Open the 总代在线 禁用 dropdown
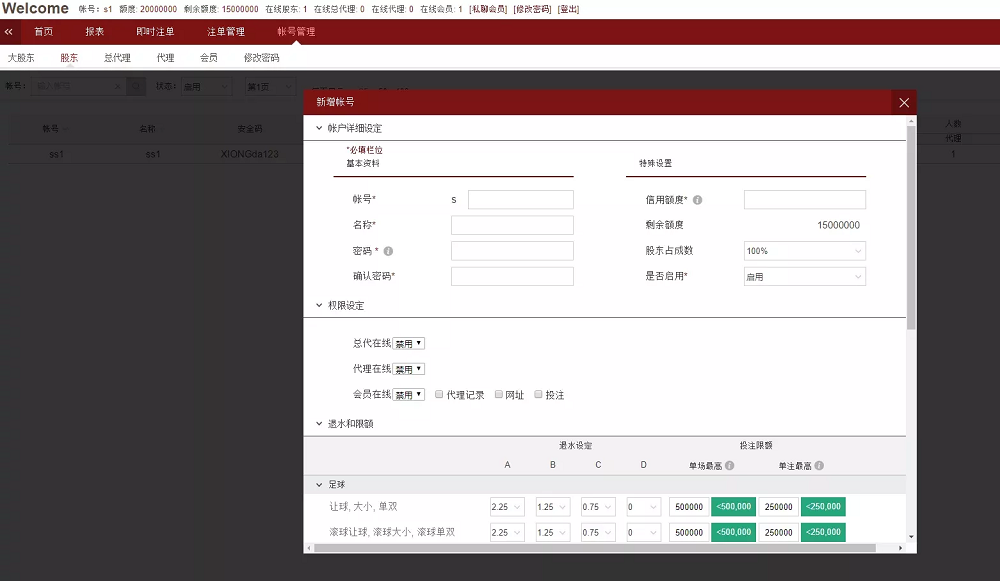1000x581 pixels. pos(407,342)
